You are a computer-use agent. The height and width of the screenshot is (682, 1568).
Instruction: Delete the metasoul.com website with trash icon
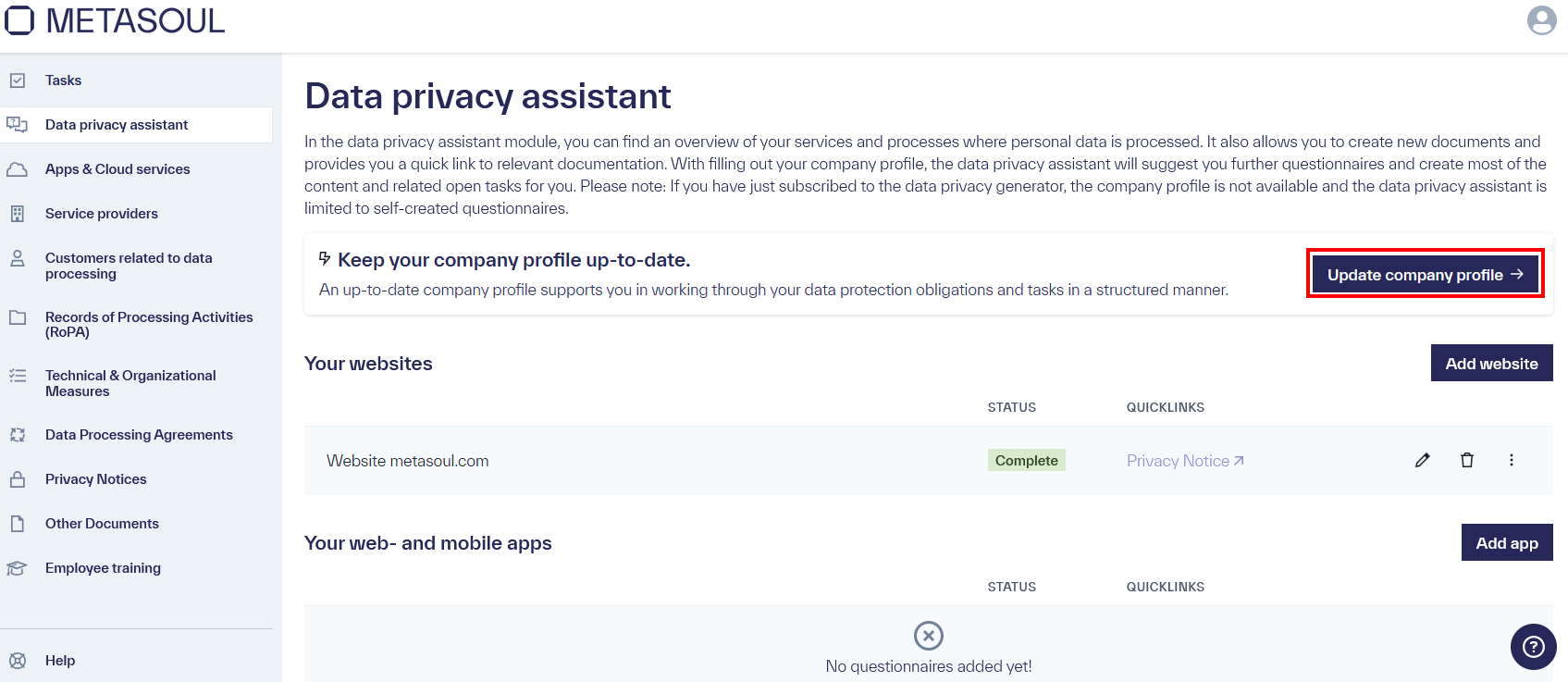pyautogui.click(x=1467, y=460)
